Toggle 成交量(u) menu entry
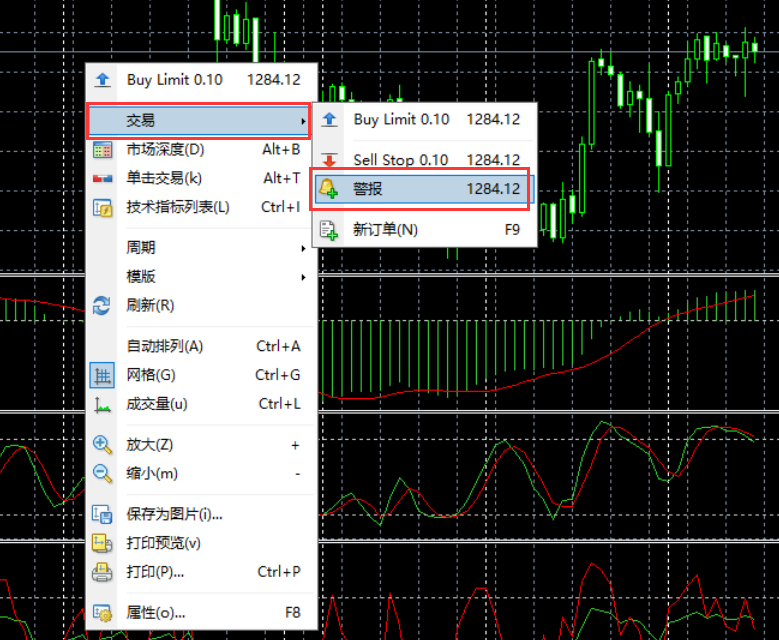 pos(201,404)
